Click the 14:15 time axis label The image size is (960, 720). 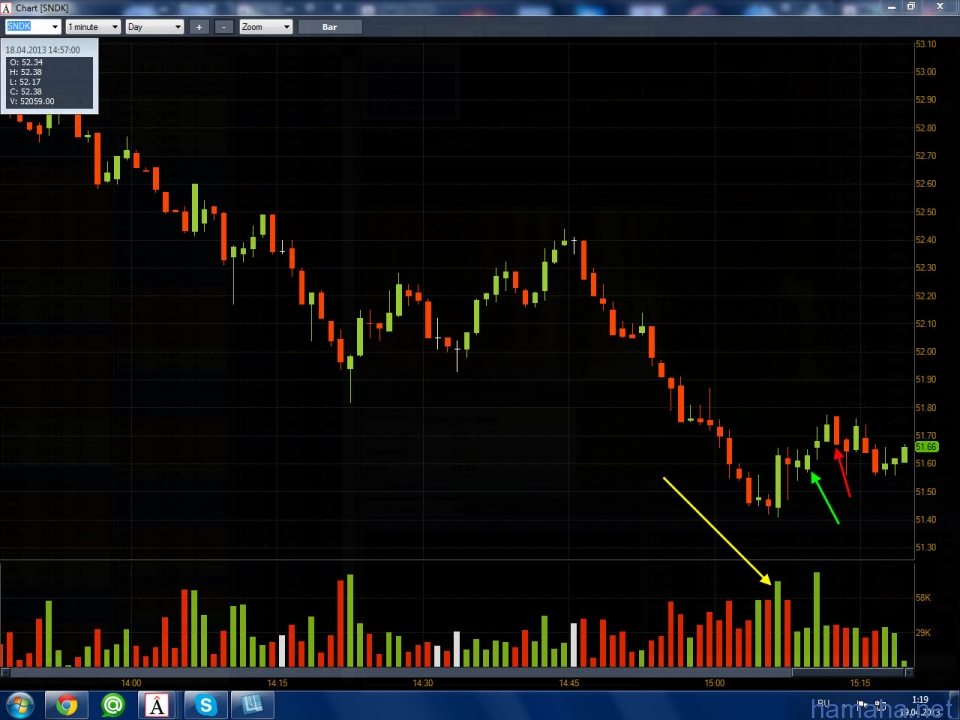tap(277, 683)
